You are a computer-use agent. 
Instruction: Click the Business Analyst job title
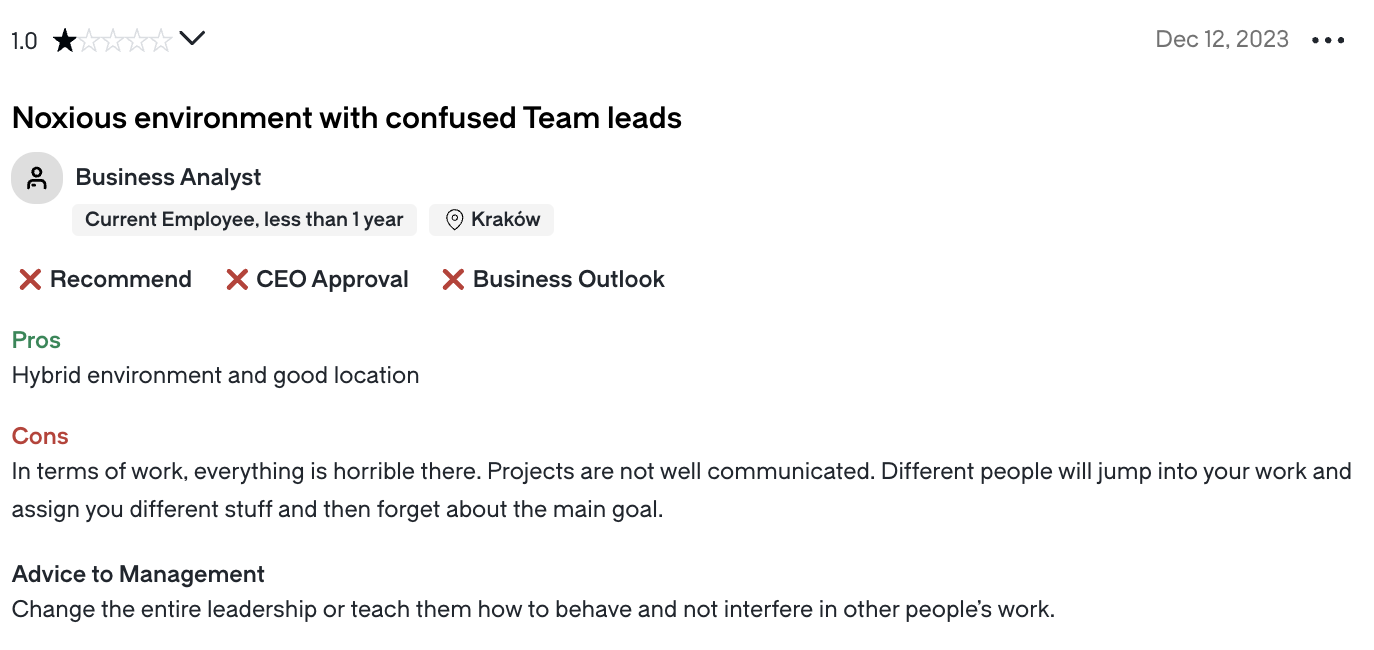(168, 177)
